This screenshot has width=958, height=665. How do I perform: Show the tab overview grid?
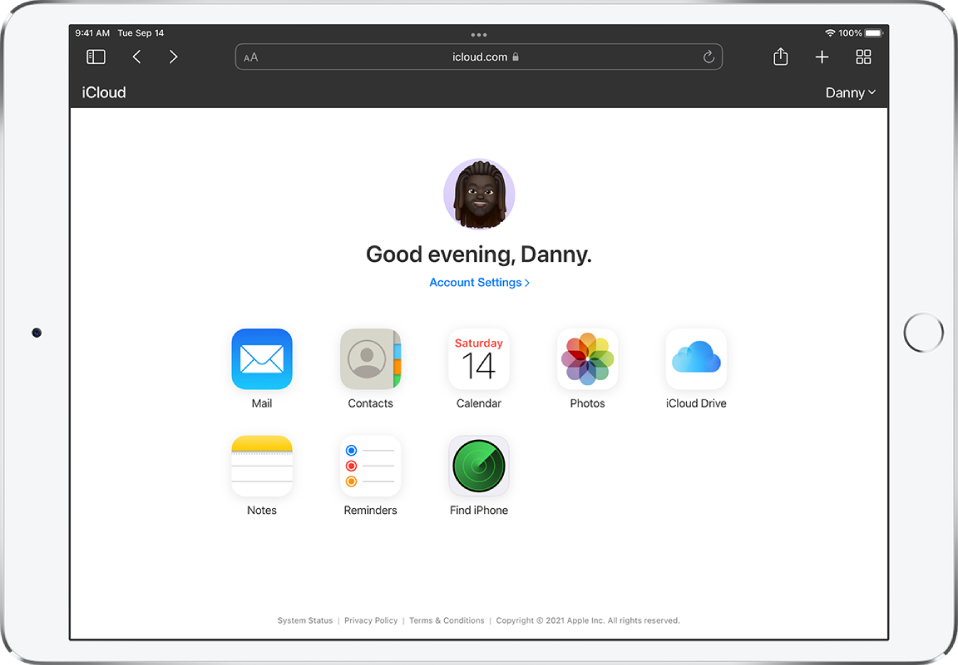click(x=863, y=57)
